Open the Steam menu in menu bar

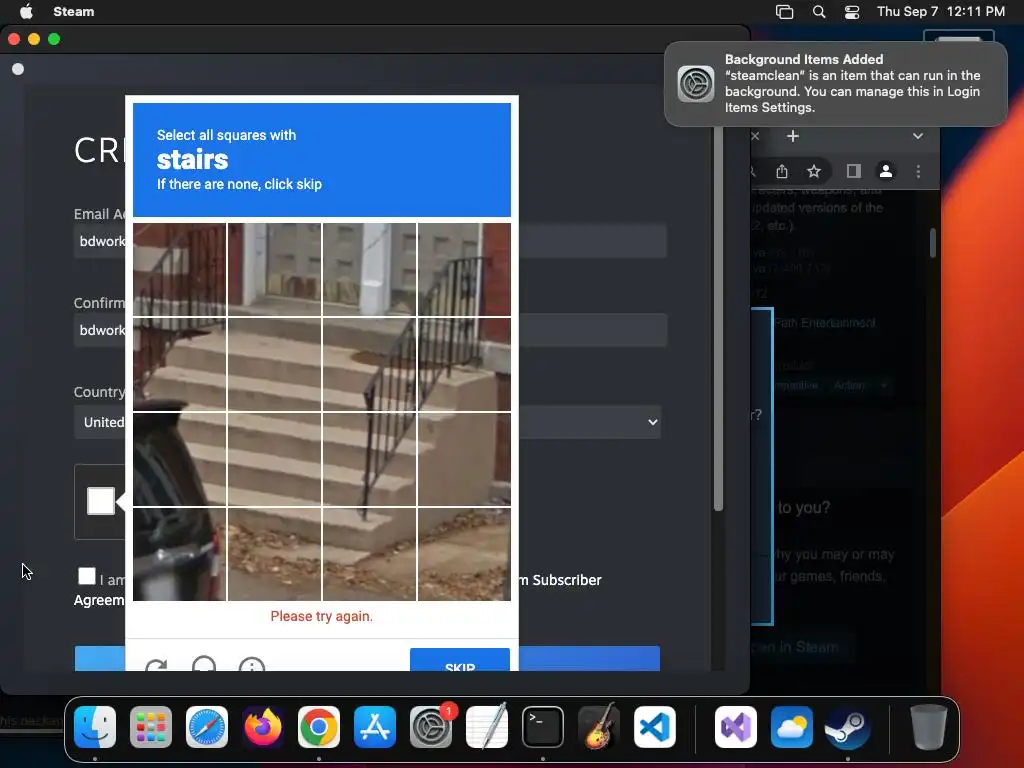click(x=74, y=11)
